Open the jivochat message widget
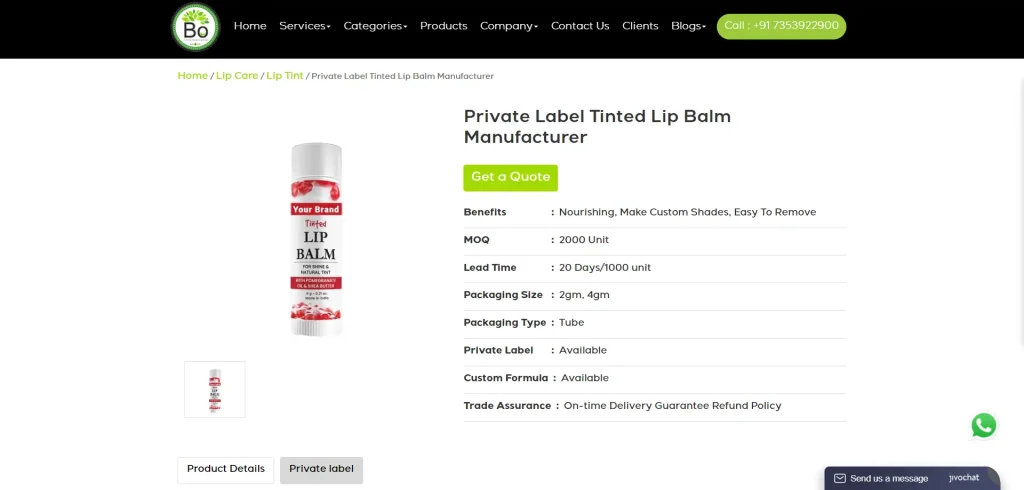Image resolution: width=1024 pixels, height=490 pixels. tap(912, 478)
